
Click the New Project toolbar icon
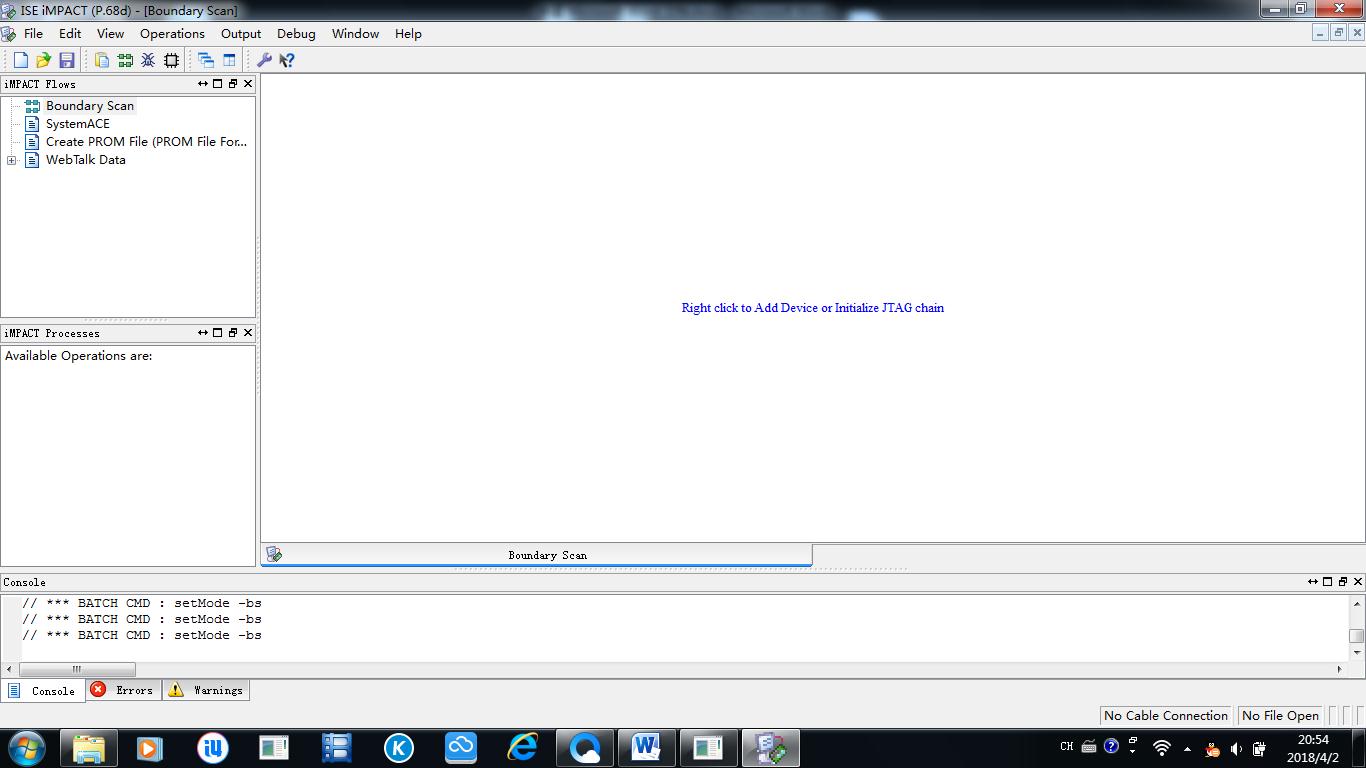coord(20,60)
